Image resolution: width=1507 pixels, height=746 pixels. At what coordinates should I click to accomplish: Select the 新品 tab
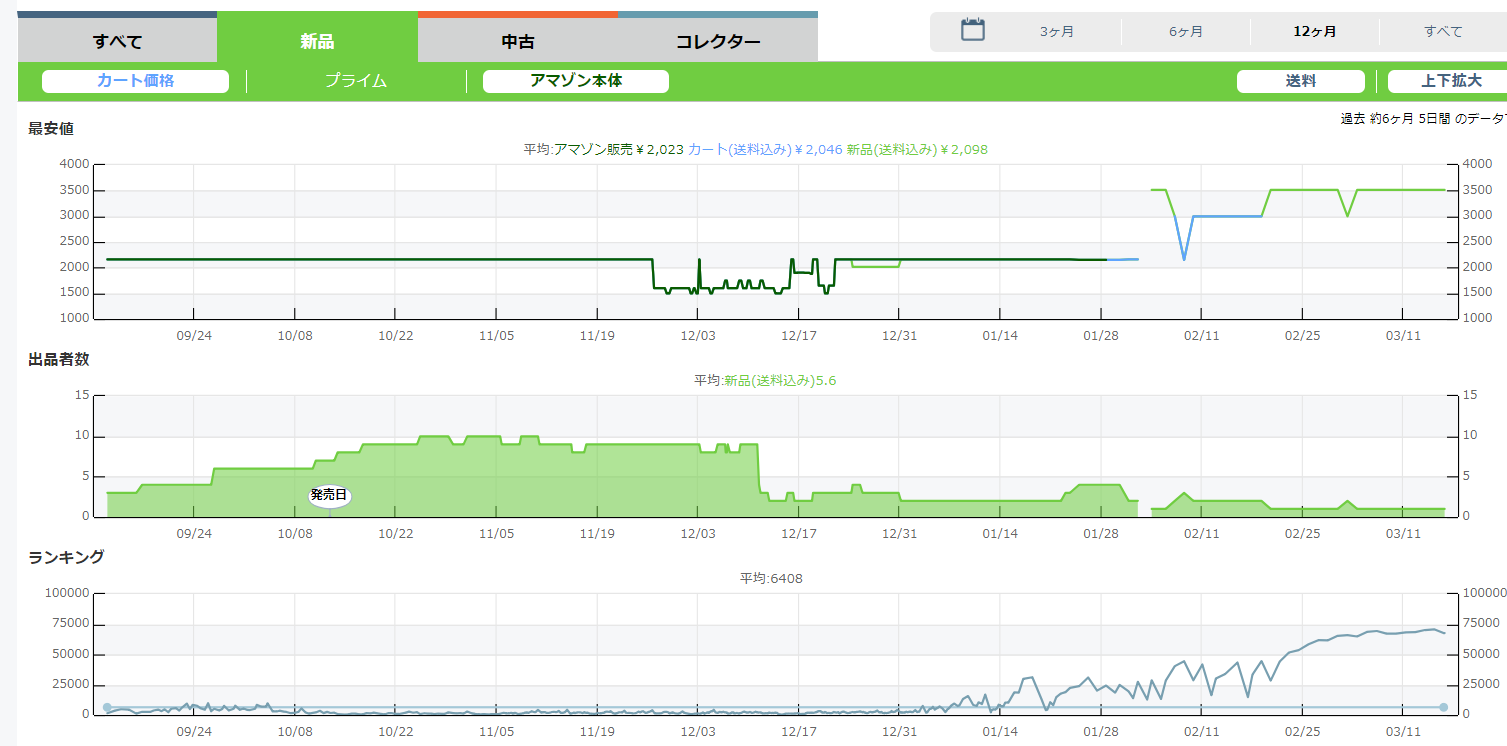(317, 41)
